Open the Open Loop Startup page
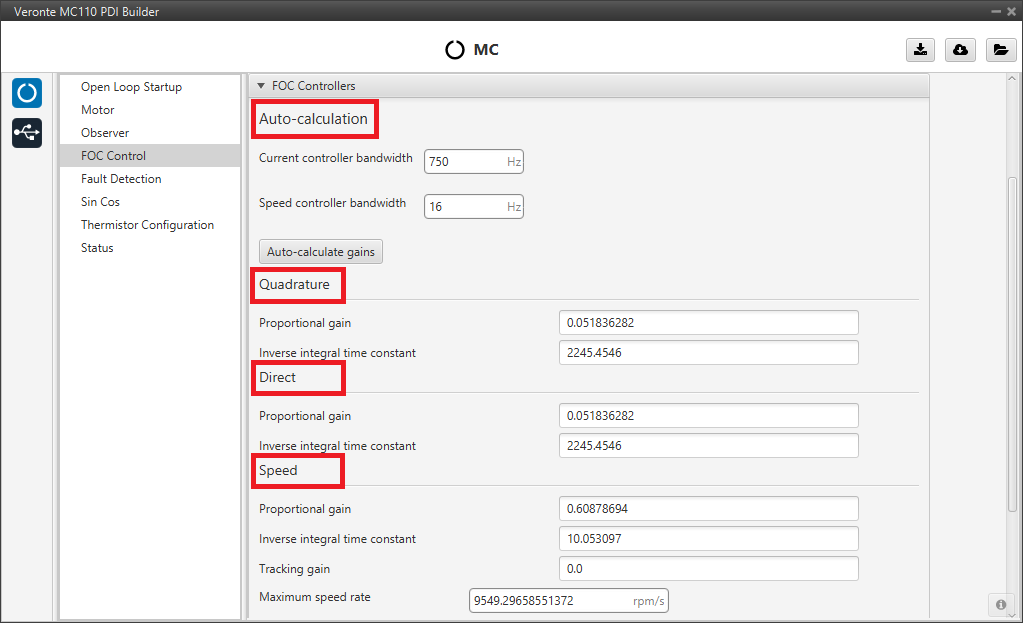 click(x=131, y=87)
